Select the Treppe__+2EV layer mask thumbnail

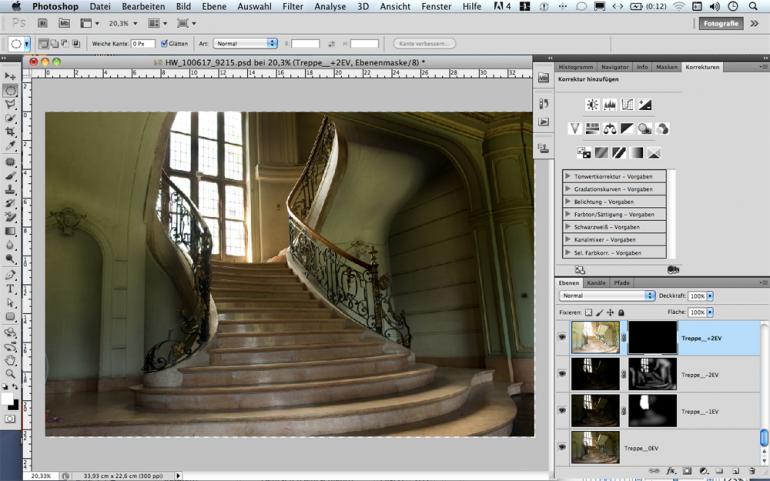[x=653, y=338]
